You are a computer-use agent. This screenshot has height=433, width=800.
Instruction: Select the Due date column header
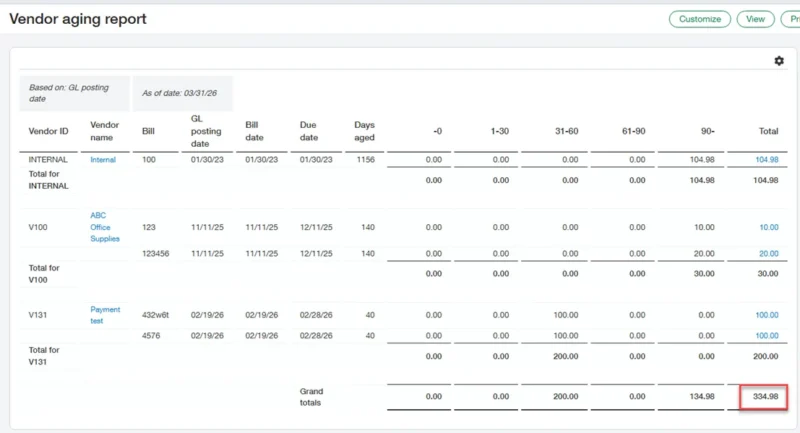pos(309,131)
